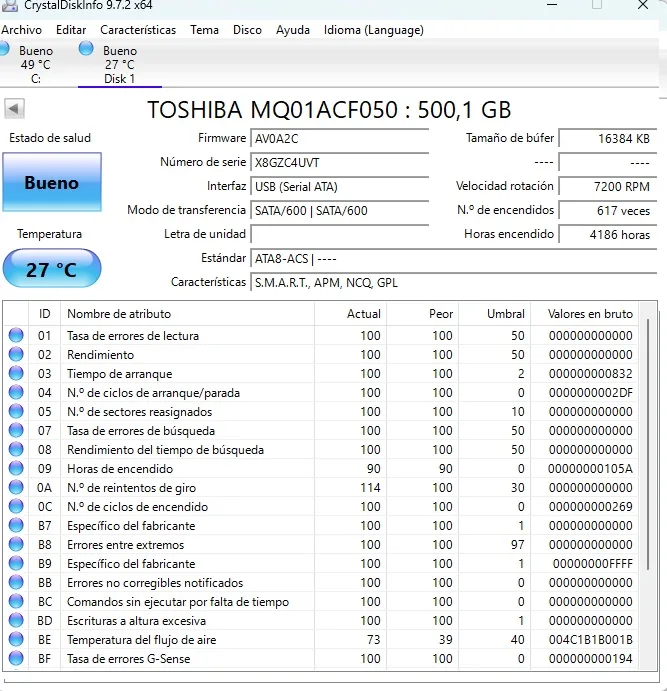This screenshot has height=691, width=667.
Task: Click the buffer size field 16384 KB
Action: tap(608, 138)
